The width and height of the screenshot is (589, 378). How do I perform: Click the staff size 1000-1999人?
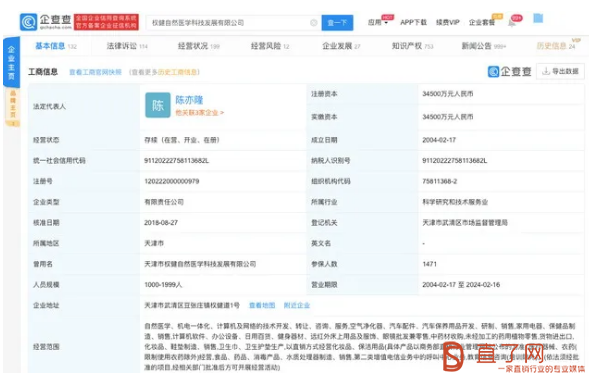(x=163, y=285)
